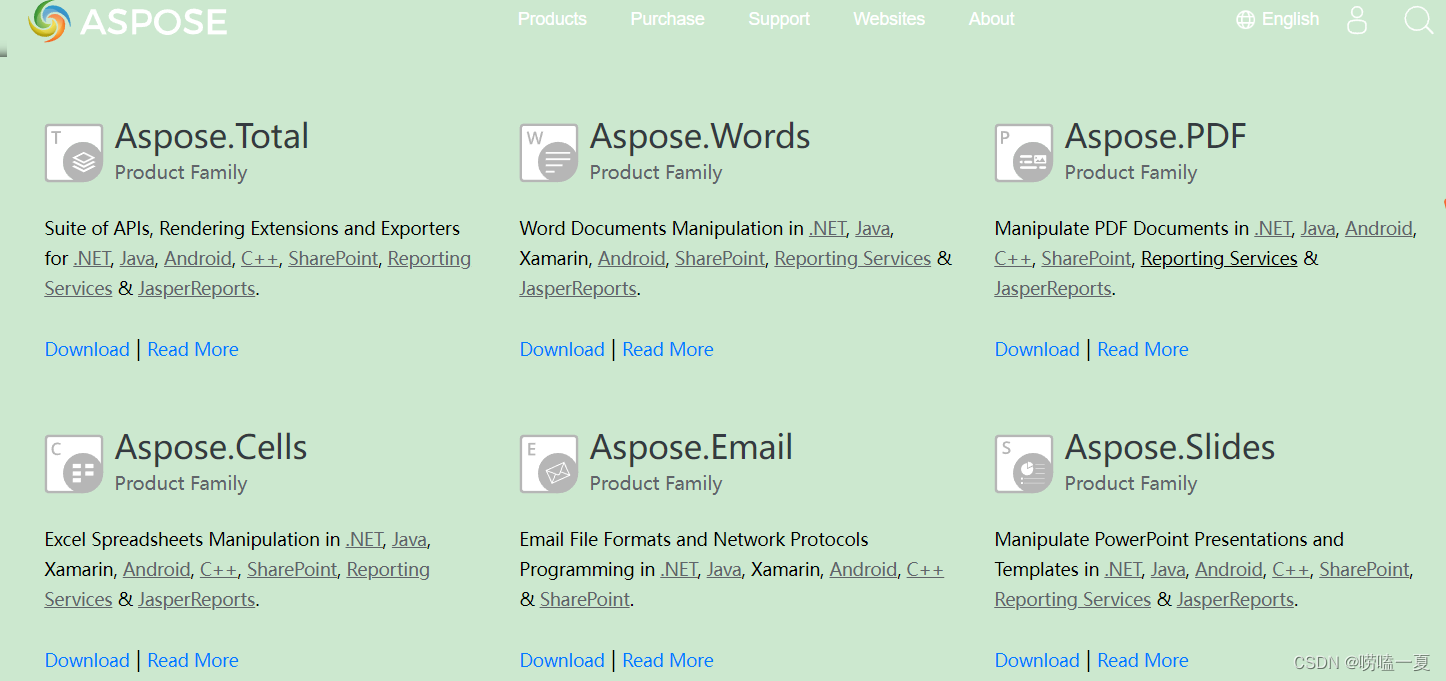
Task: Follow the Java link under Aspose.Words
Action: tap(873, 228)
